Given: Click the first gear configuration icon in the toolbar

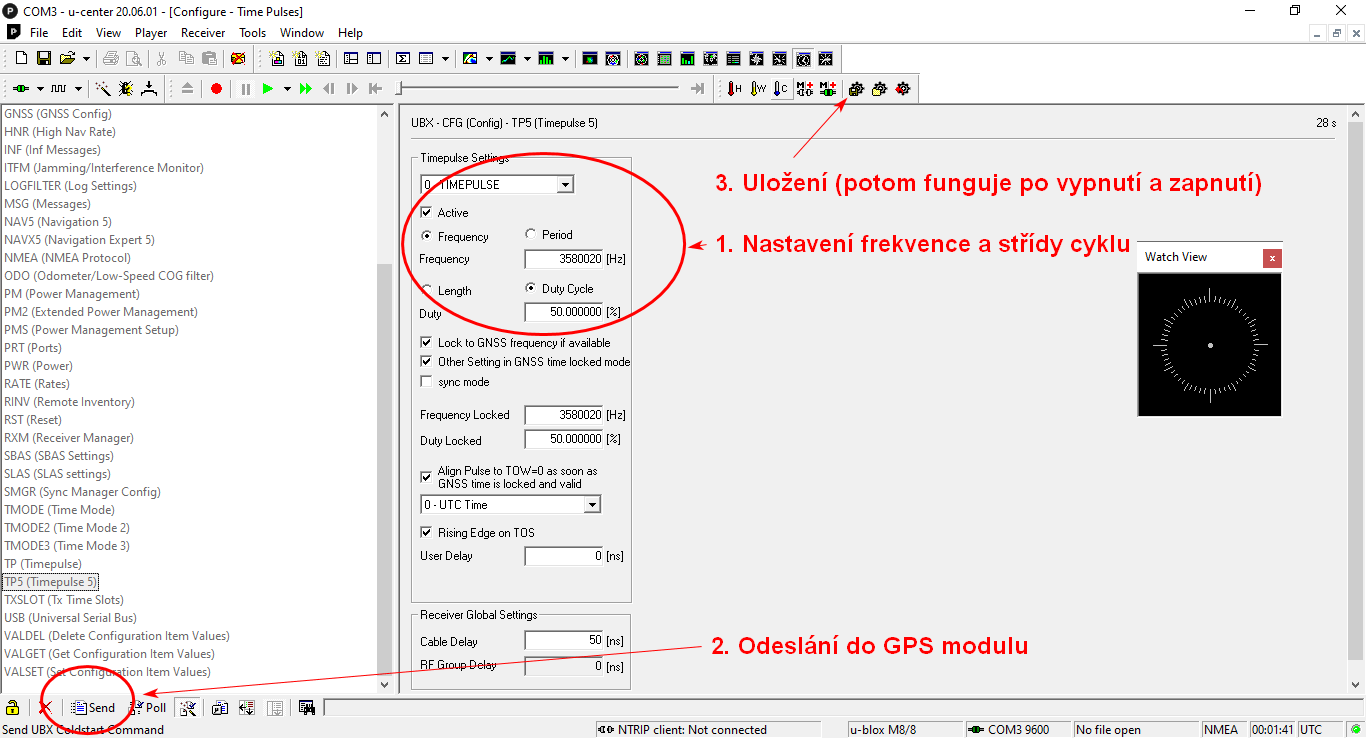Looking at the screenshot, I should coord(856,89).
